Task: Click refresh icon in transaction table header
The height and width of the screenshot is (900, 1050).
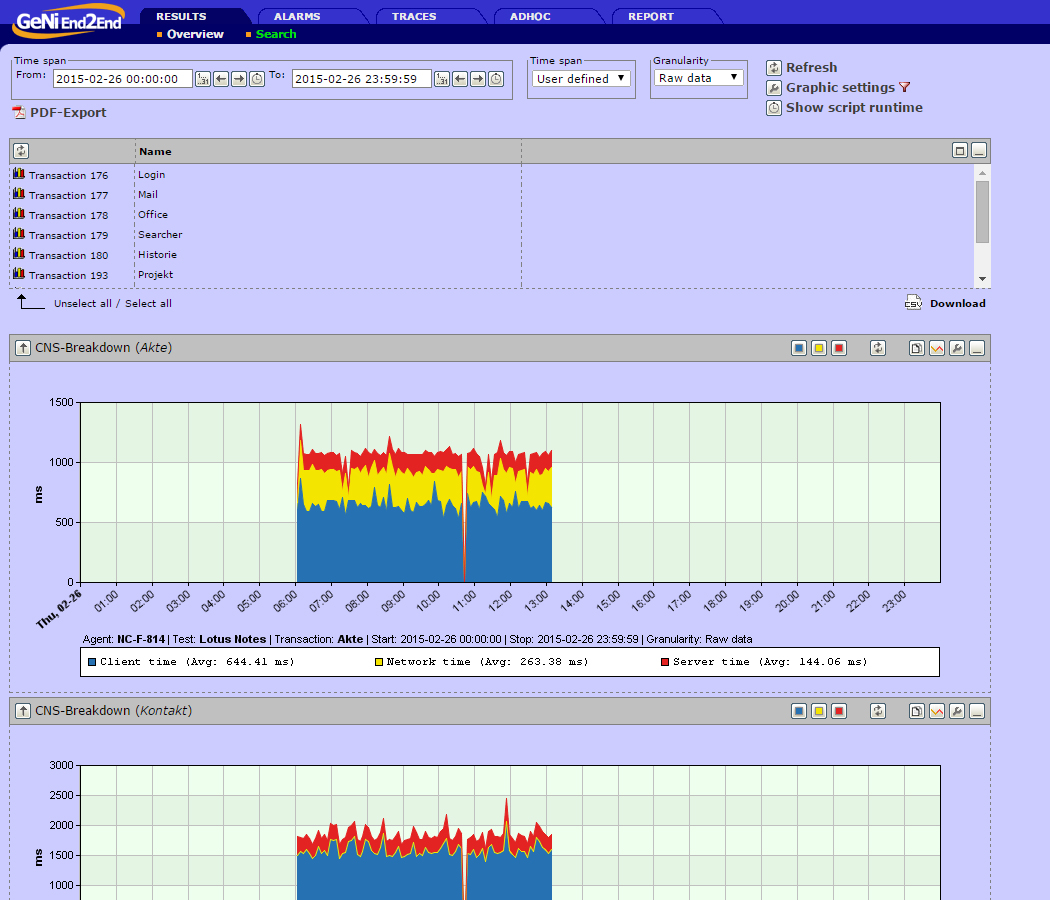Action: tap(21, 151)
